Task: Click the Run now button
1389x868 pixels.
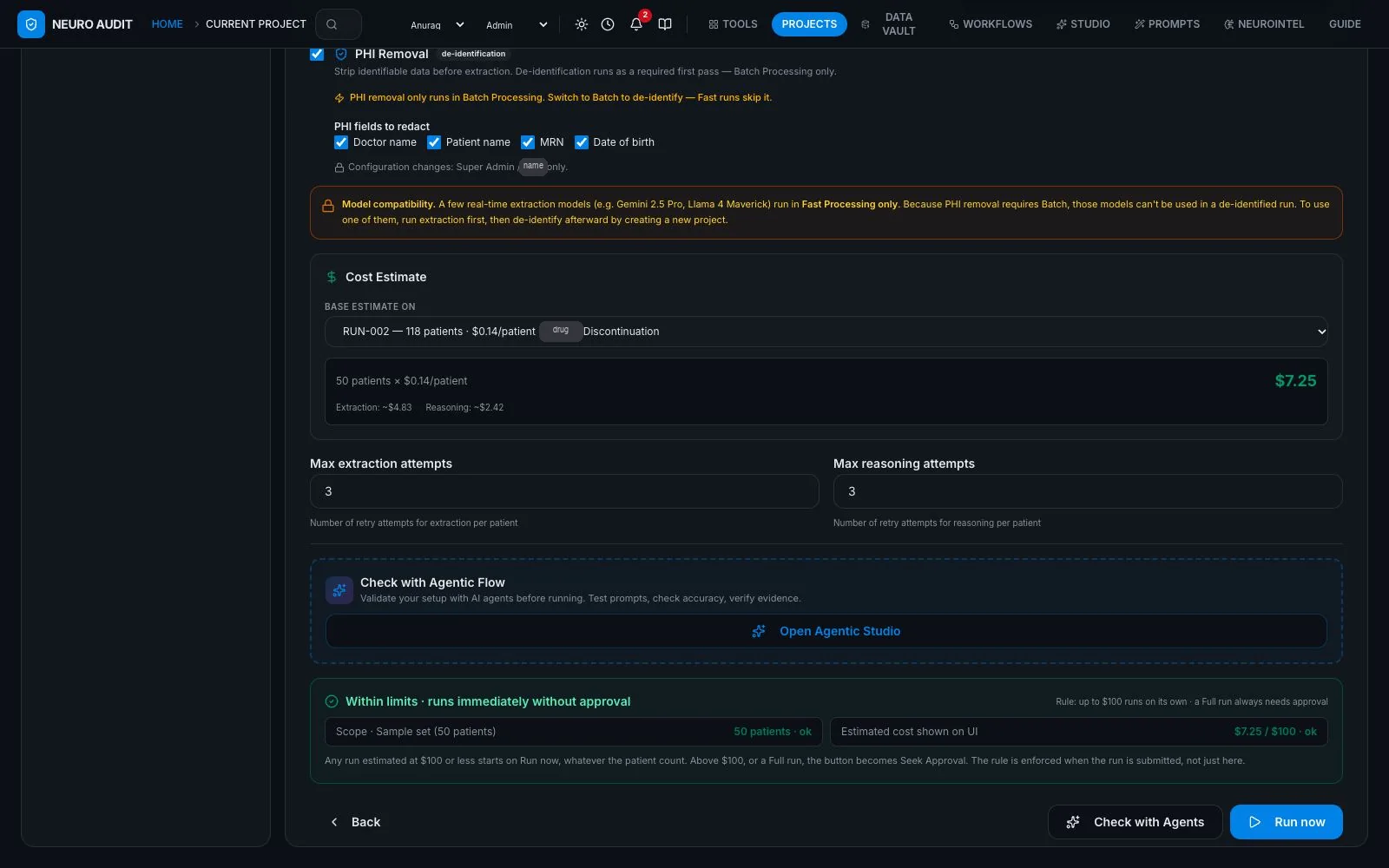Action: pos(1287,822)
